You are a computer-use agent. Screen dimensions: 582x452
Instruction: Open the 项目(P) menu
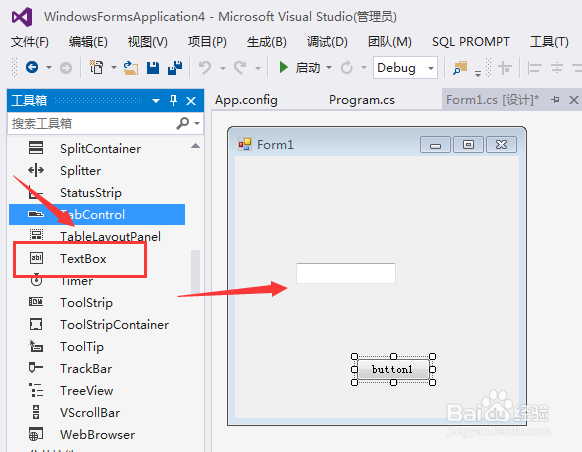(x=207, y=42)
